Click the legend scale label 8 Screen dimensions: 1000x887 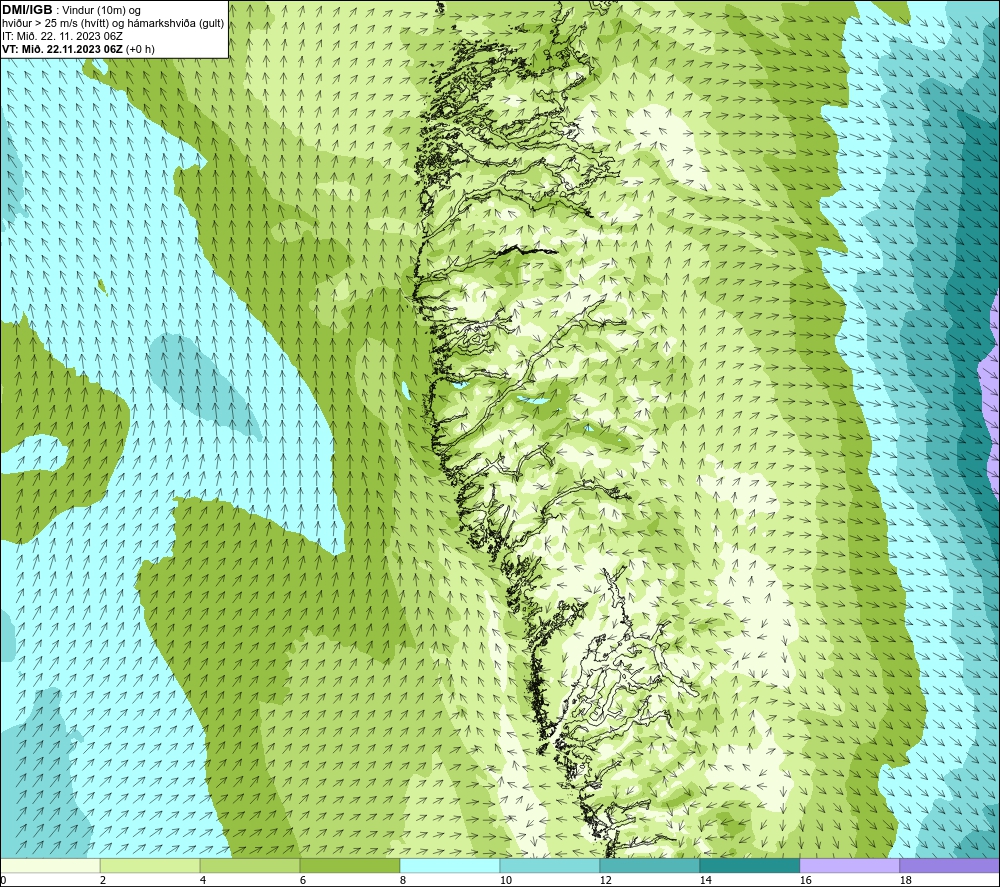pos(403,880)
